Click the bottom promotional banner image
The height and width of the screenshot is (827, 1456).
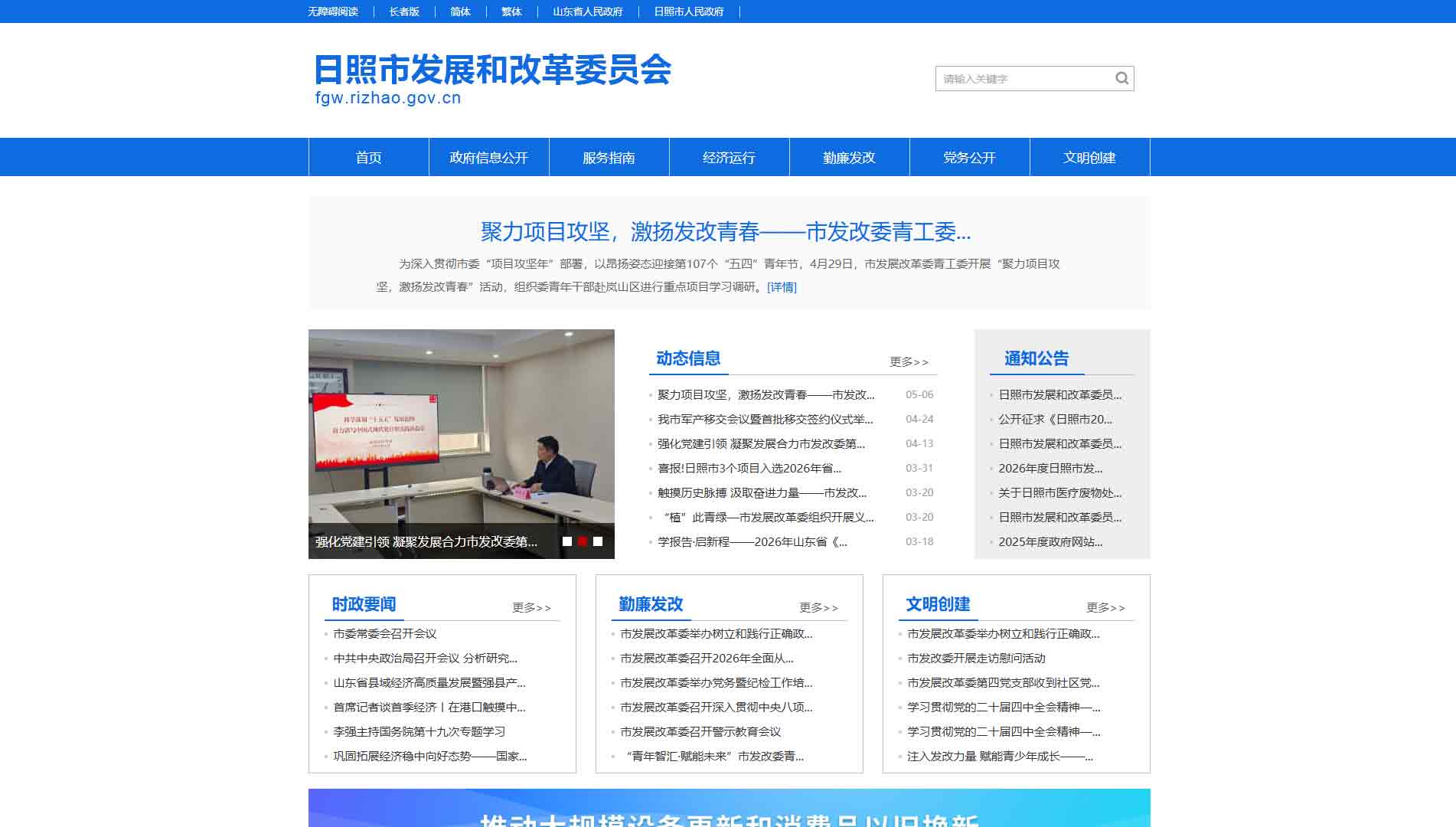tap(729, 808)
